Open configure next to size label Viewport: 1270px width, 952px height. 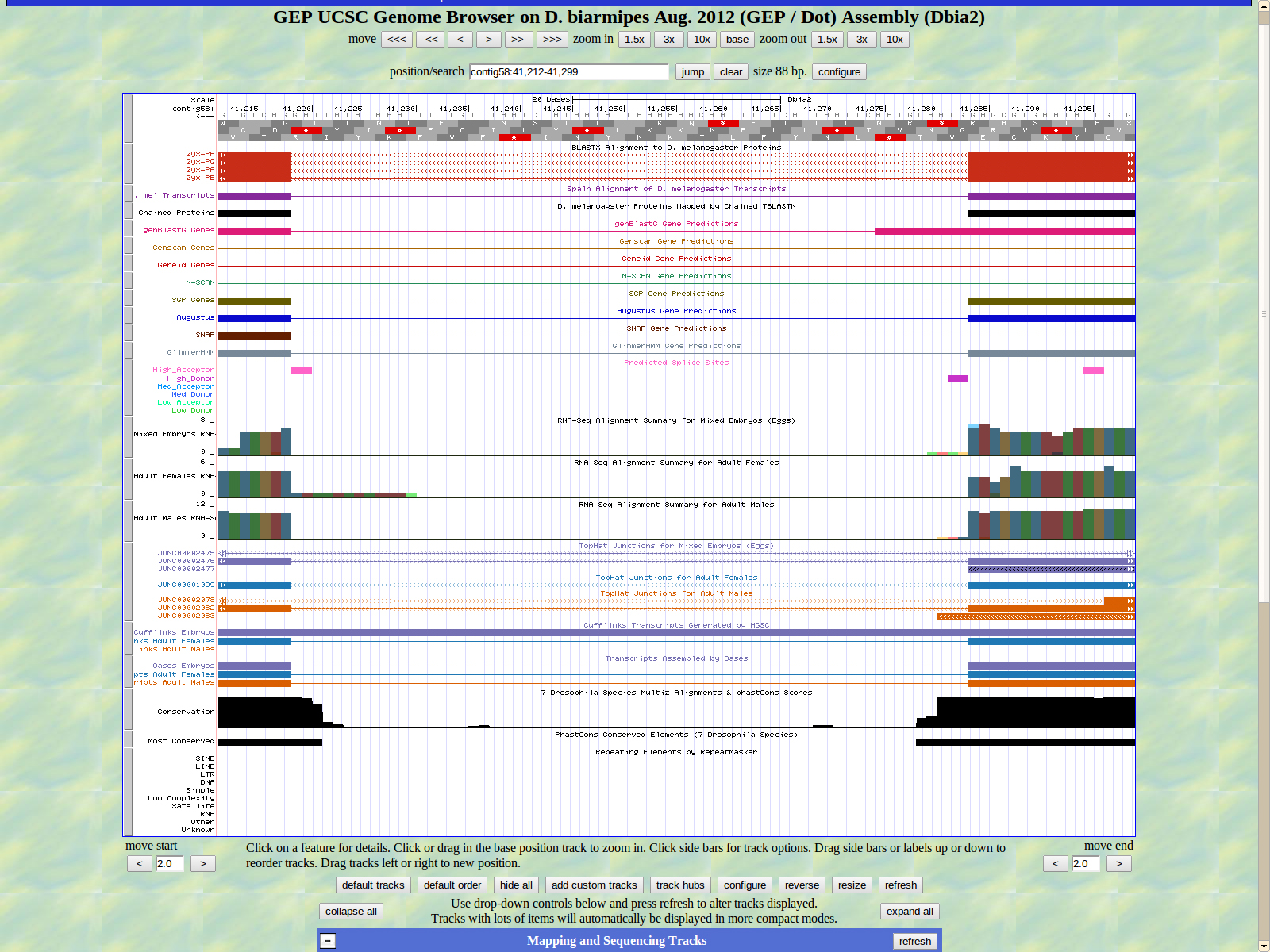[x=839, y=72]
